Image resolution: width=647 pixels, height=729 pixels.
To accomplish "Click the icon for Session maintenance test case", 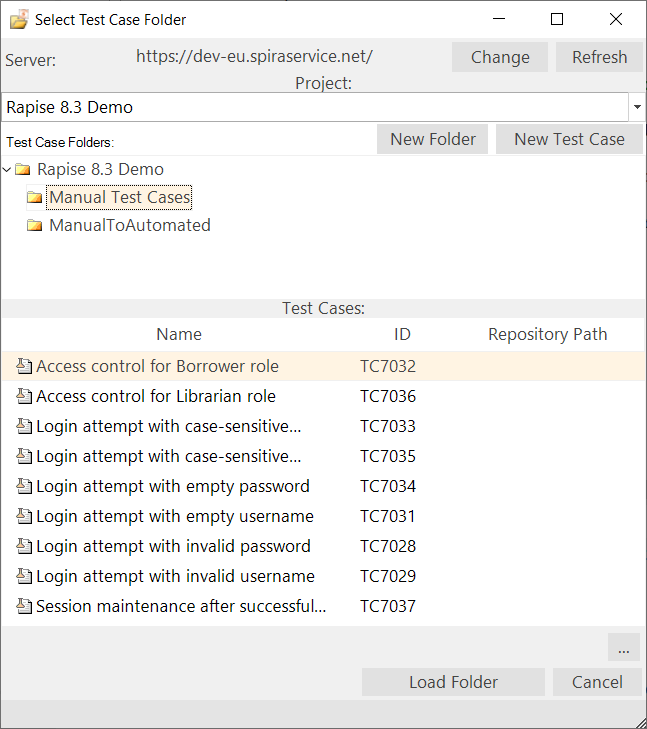I will click(x=25, y=606).
